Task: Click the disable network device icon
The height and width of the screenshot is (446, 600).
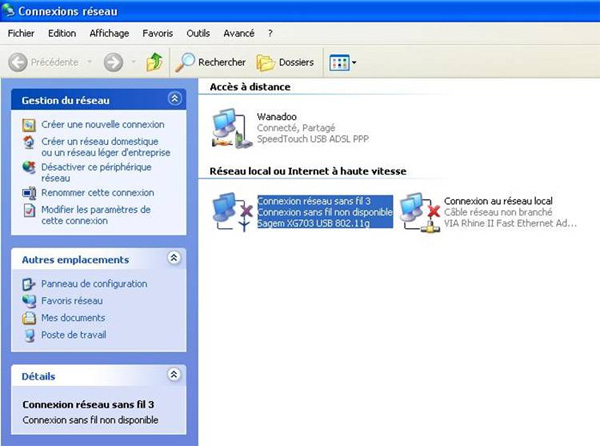Action: pos(29,168)
